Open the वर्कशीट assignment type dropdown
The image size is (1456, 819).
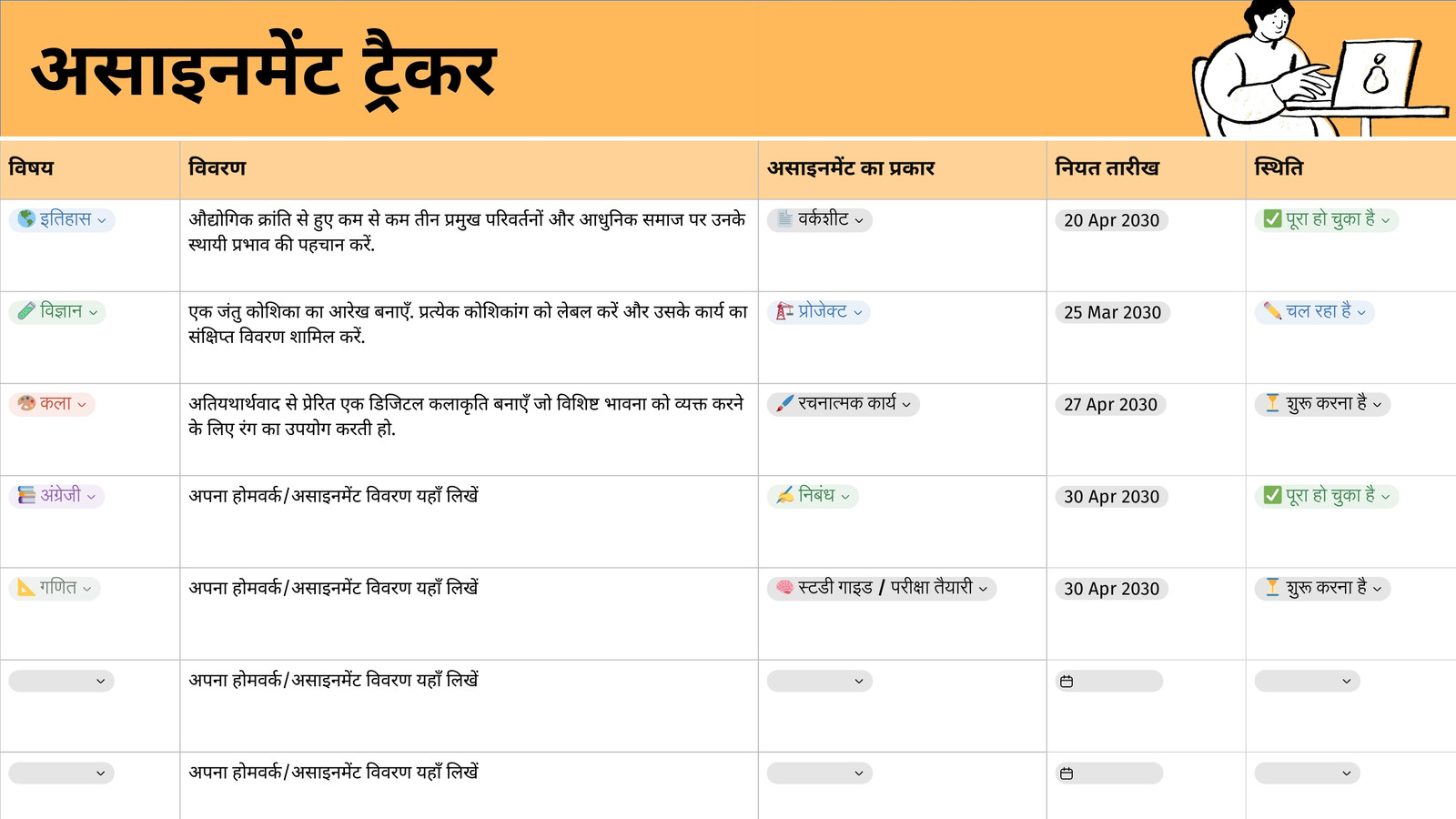click(x=820, y=219)
